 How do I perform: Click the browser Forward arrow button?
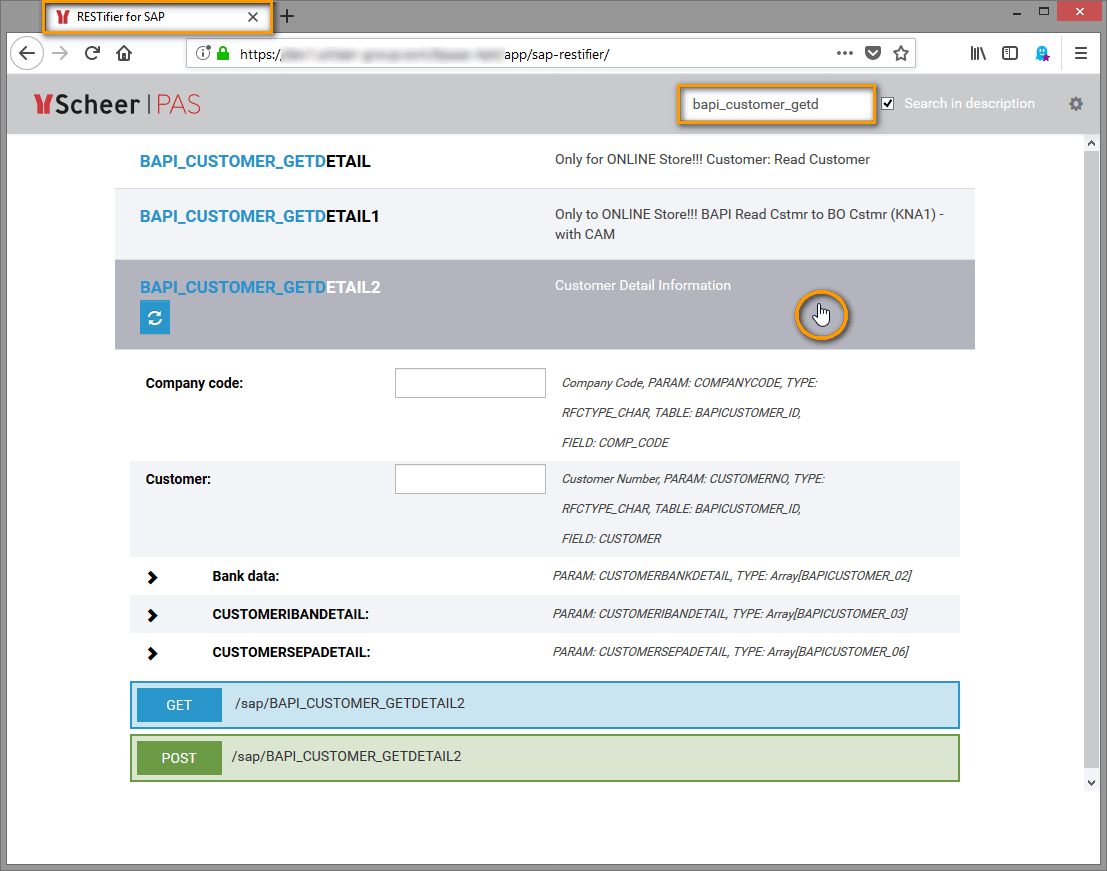click(x=61, y=54)
